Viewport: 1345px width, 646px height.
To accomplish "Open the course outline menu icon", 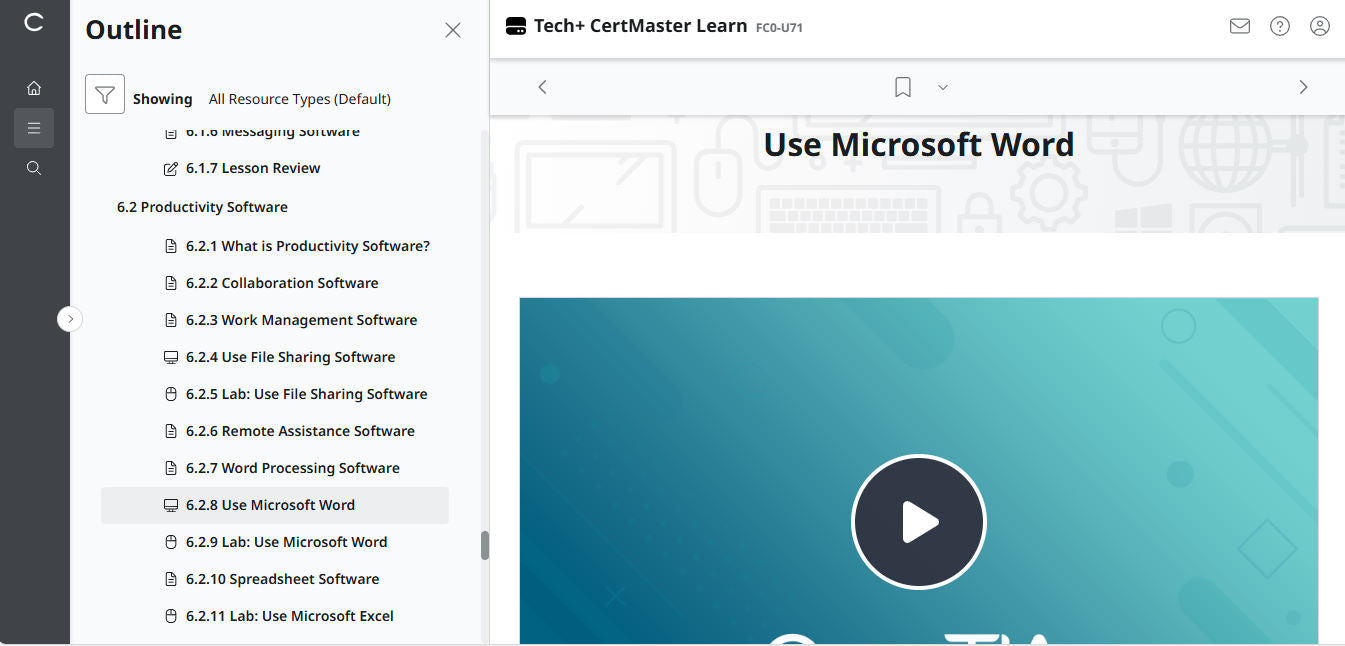I will click(33, 128).
